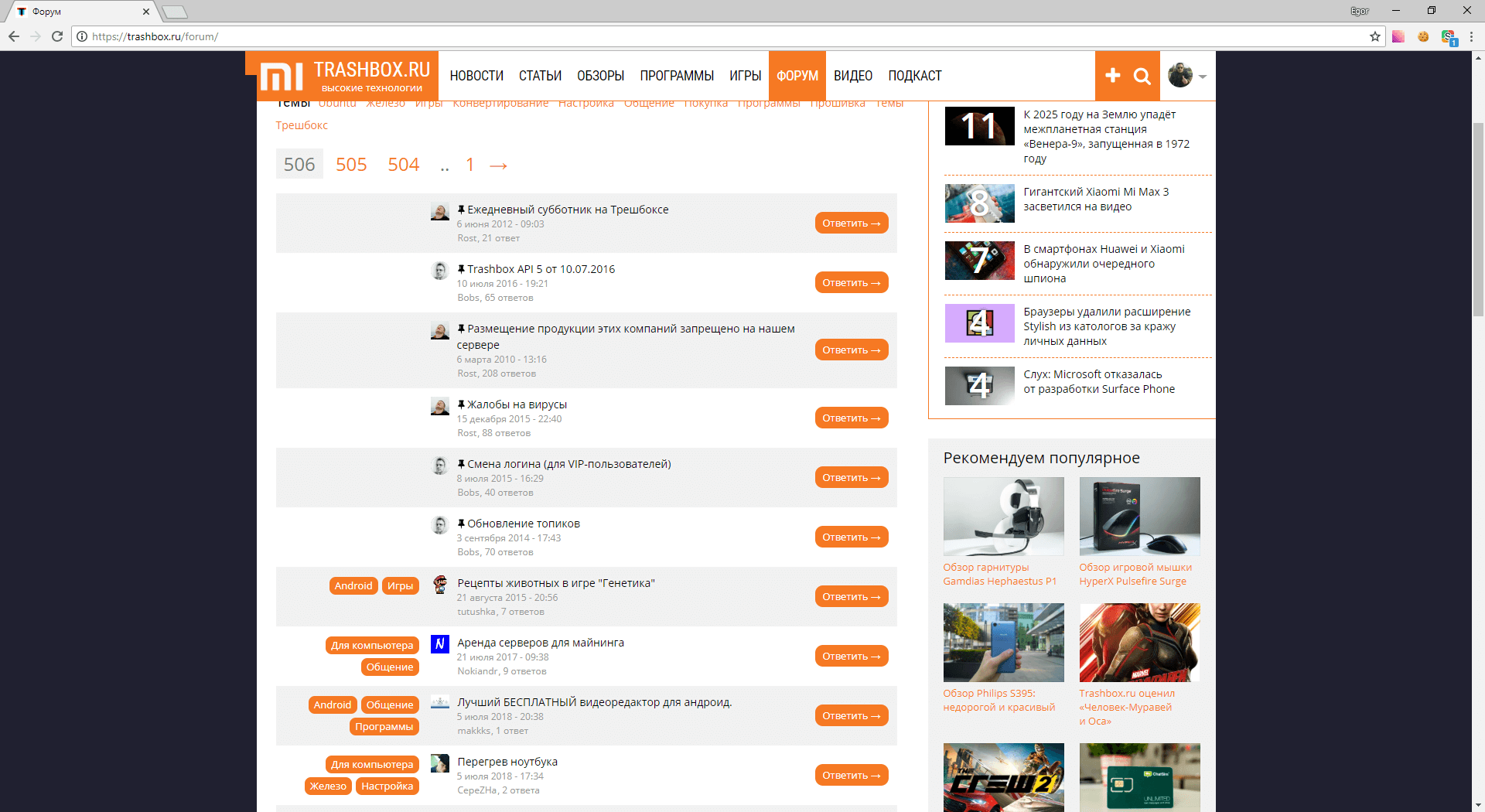Go back with browser back arrow
Screen dimensions: 1485x812
click(x=14, y=36)
